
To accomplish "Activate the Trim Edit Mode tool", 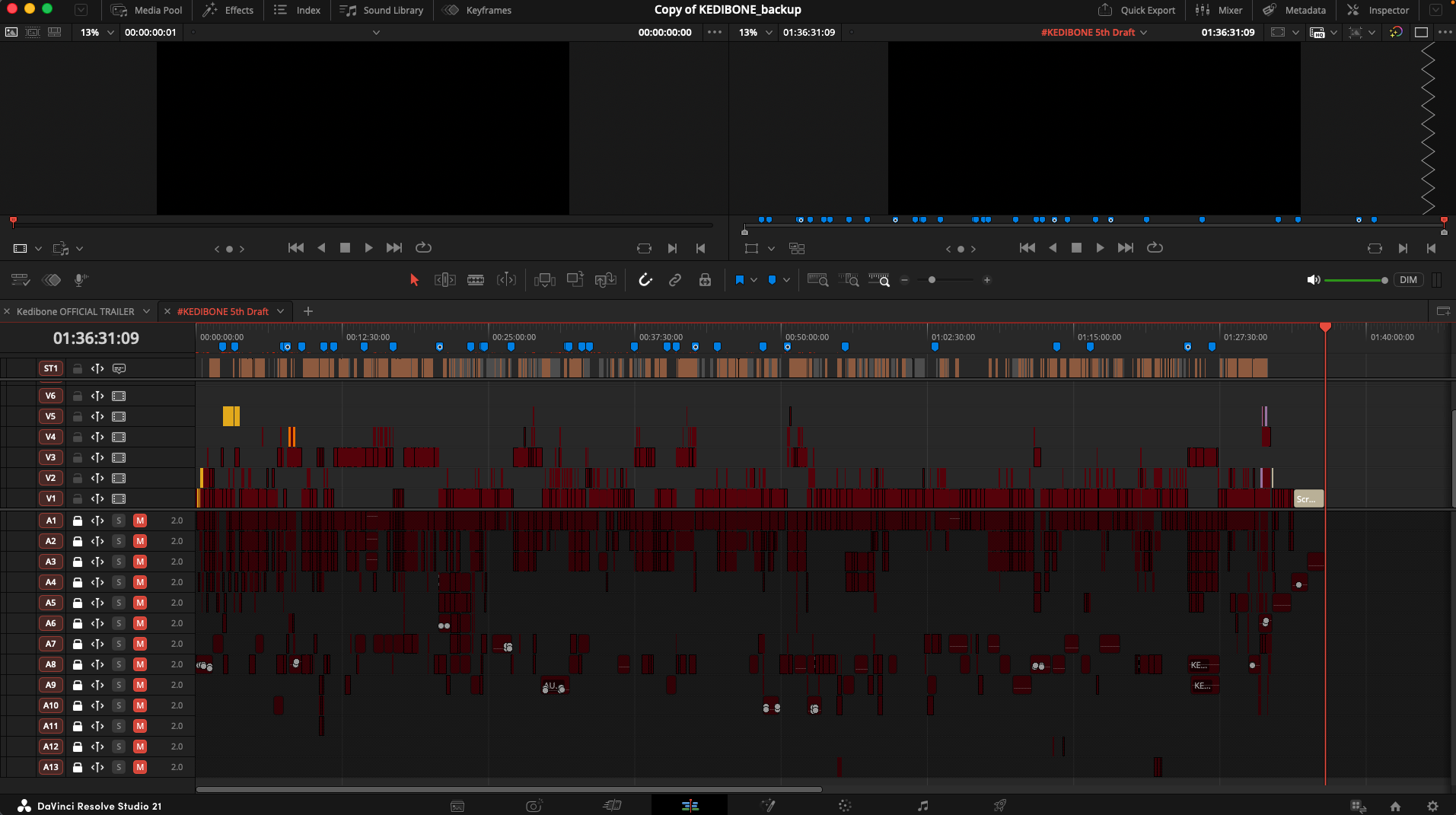I will [445, 280].
